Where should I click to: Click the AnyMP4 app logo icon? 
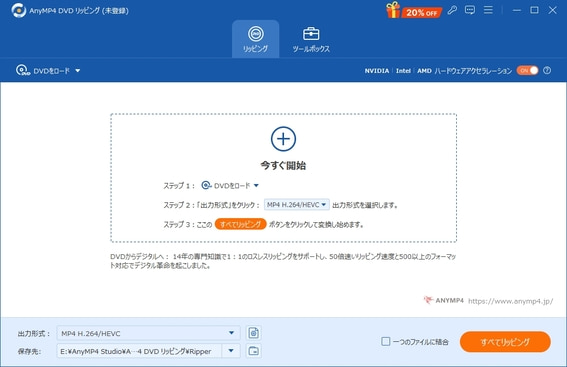19,10
